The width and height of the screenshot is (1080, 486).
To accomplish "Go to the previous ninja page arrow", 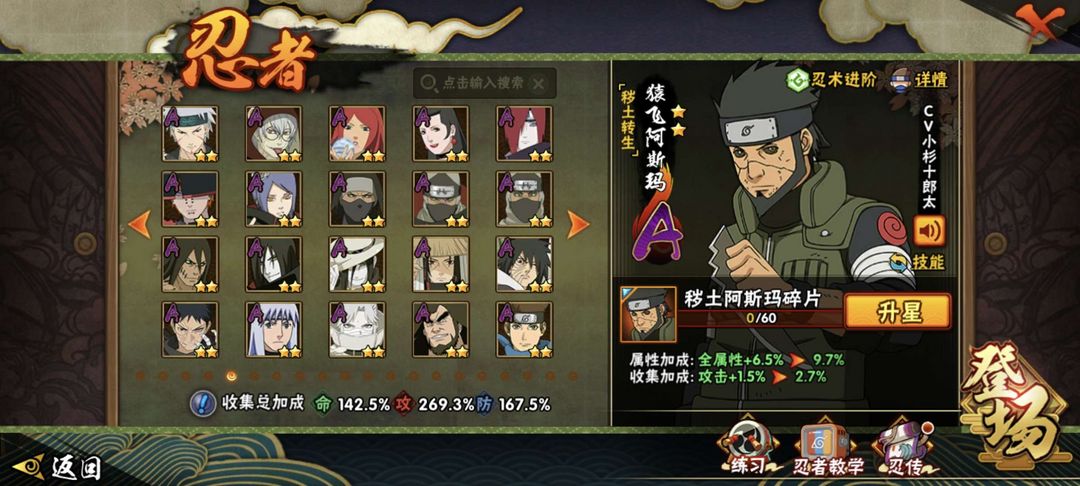I will tap(140, 224).
